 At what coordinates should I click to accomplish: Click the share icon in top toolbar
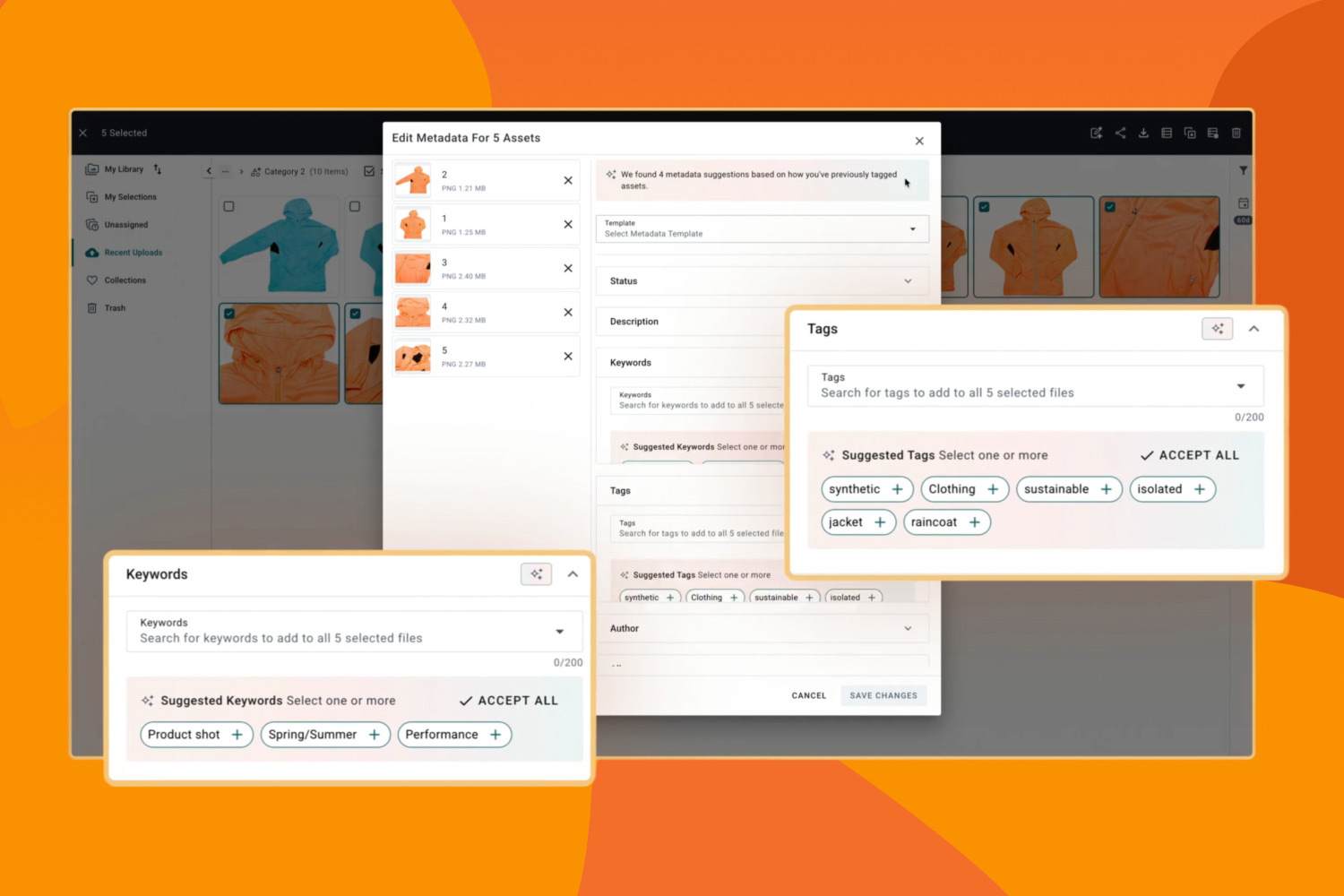[x=1120, y=133]
